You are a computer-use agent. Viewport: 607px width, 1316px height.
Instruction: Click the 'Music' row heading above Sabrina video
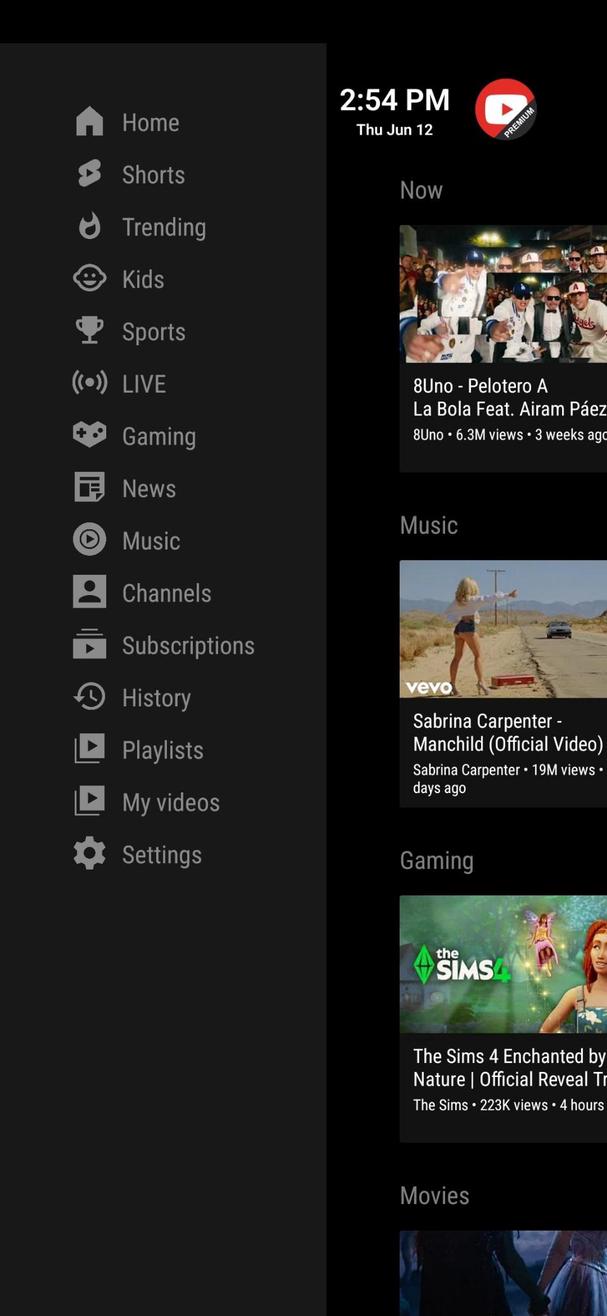coord(429,525)
